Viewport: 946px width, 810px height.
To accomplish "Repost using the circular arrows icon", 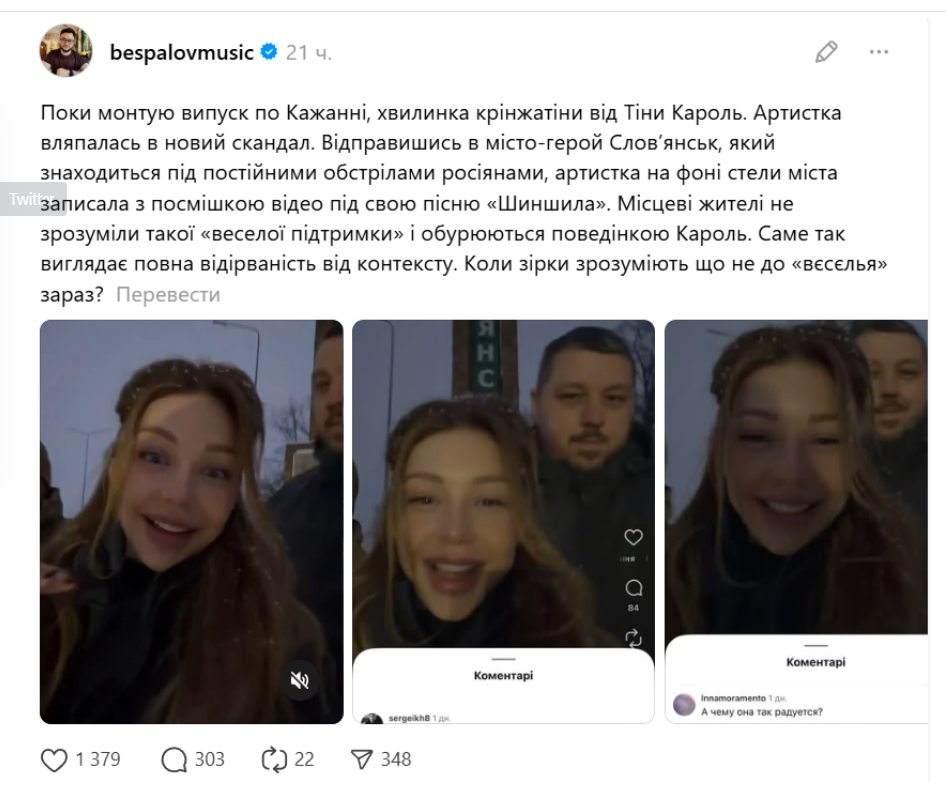I will point(274,759).
